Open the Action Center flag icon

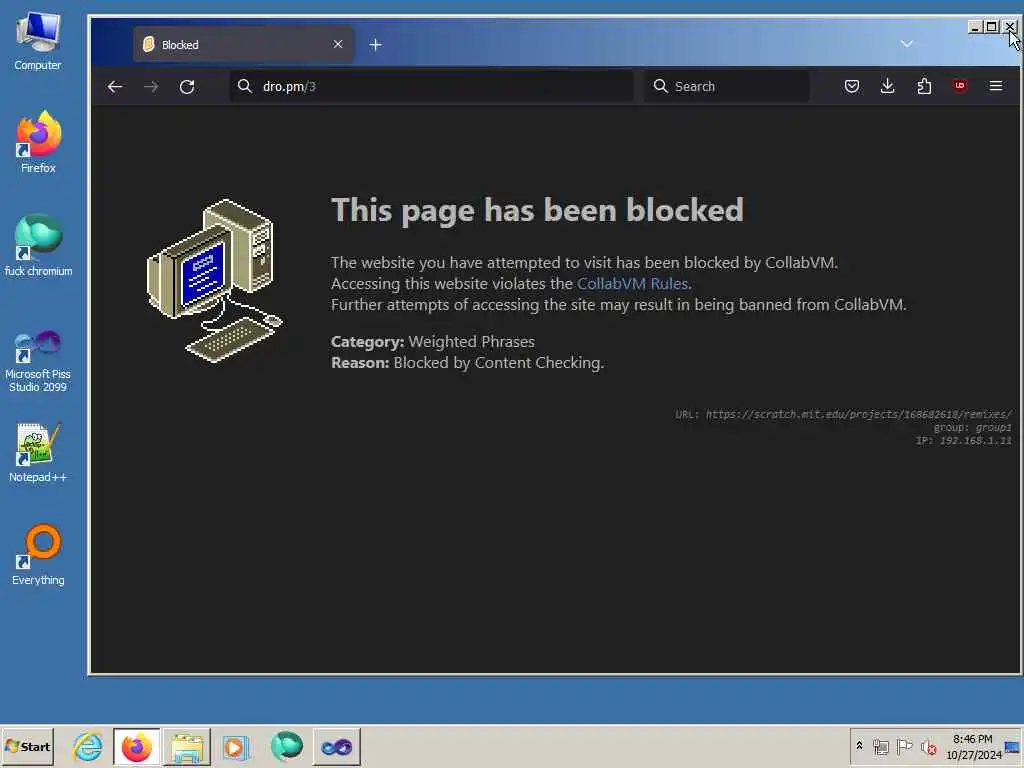[904, 746]
